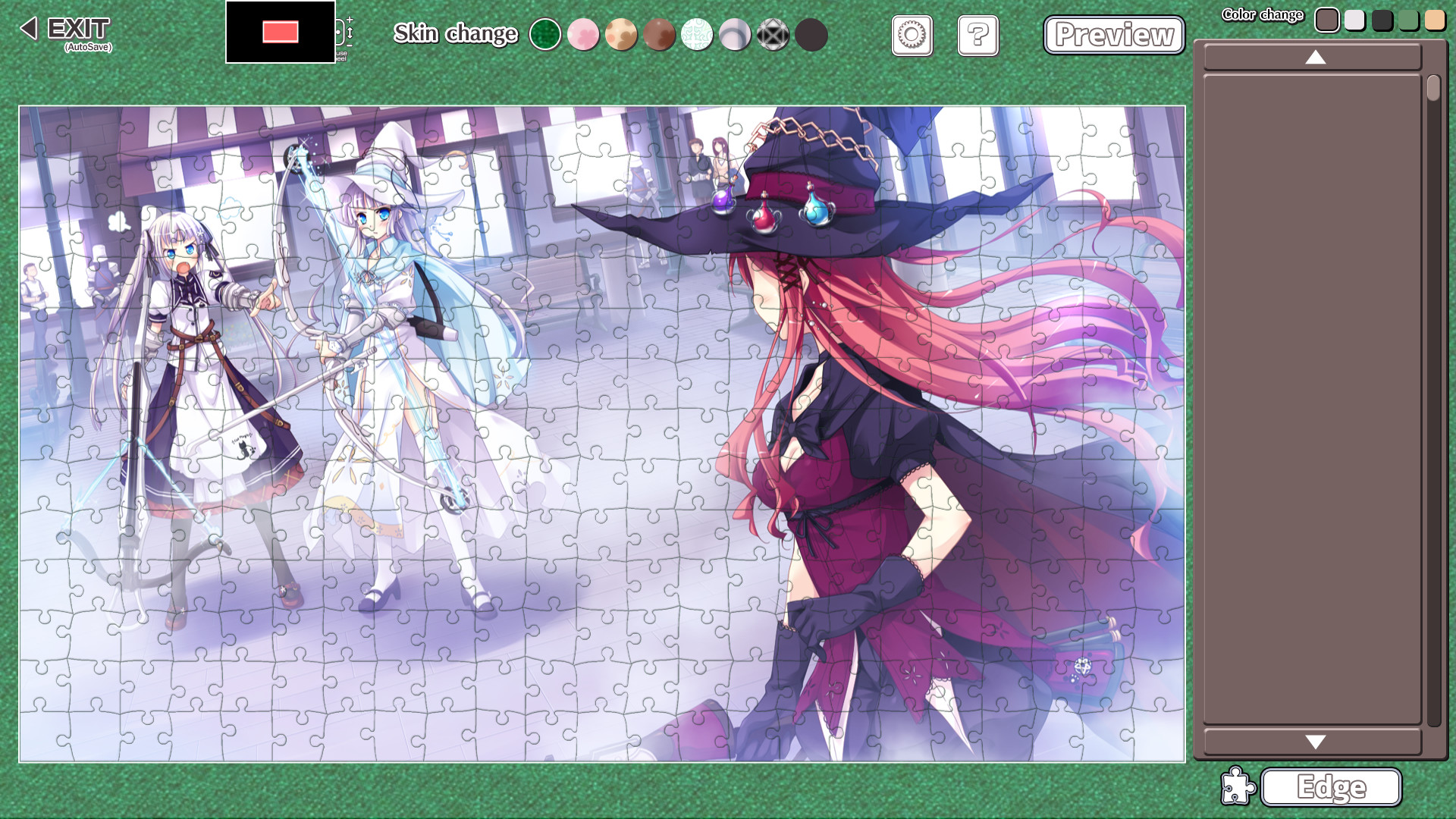Click the back arrow next to EXIT
This screenshot has height=819, width=1456.
(x=28, y=28)
